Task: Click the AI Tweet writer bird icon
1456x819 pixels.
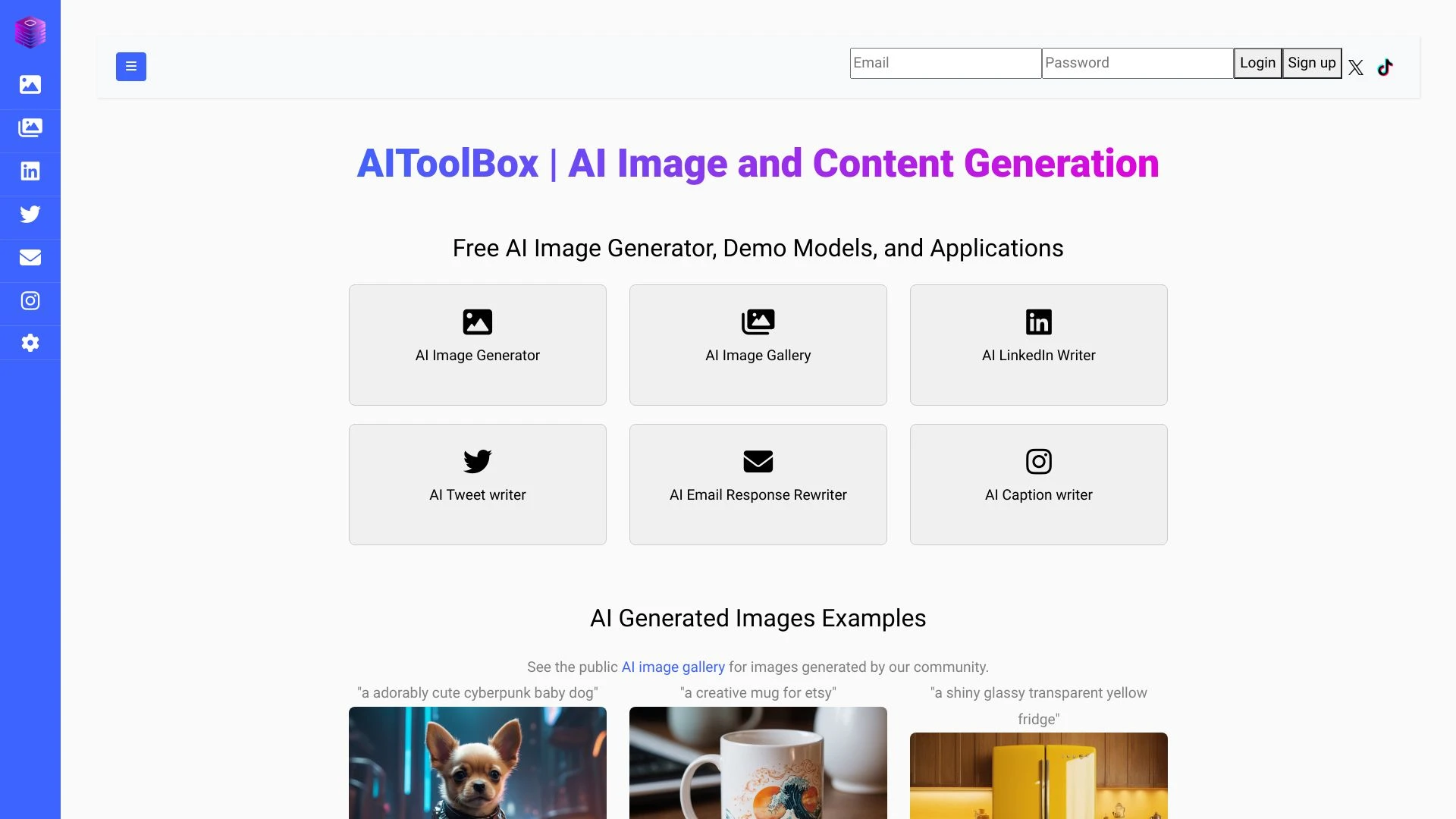Action: pos(477,461)
